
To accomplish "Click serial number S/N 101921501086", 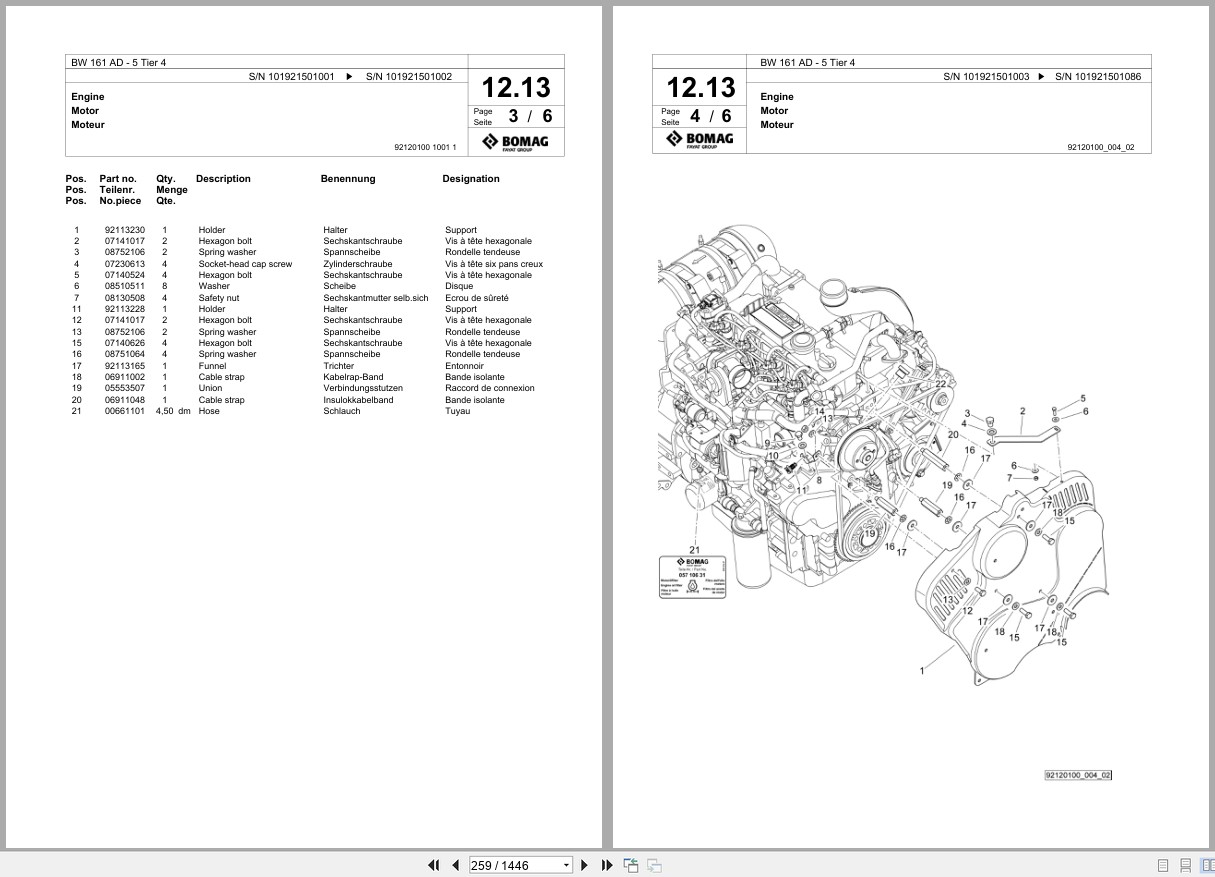I will click(1098, 76).
